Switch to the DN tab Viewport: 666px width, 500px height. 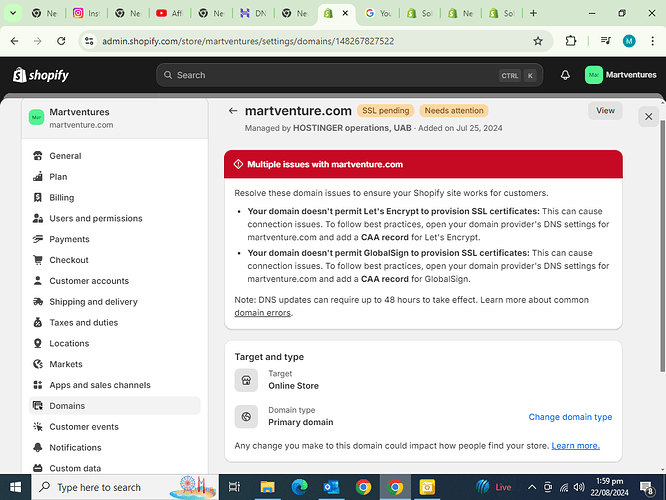point(253,13)
